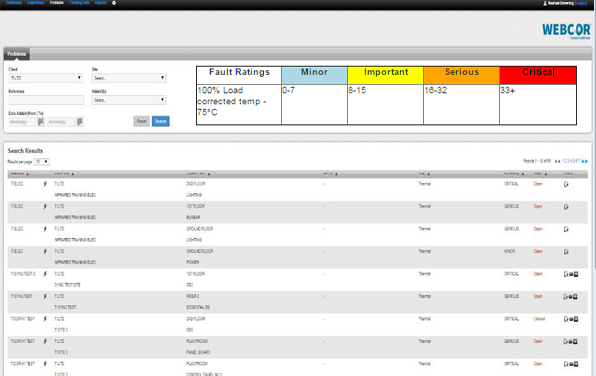
Task: Open Problems in the top navigation
Action: 57,3
